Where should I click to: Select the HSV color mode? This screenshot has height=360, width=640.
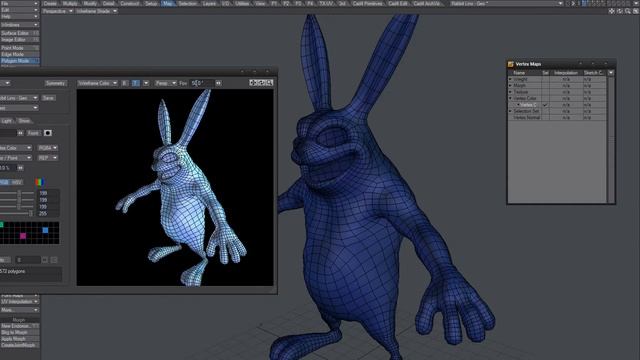coord(17,182)
